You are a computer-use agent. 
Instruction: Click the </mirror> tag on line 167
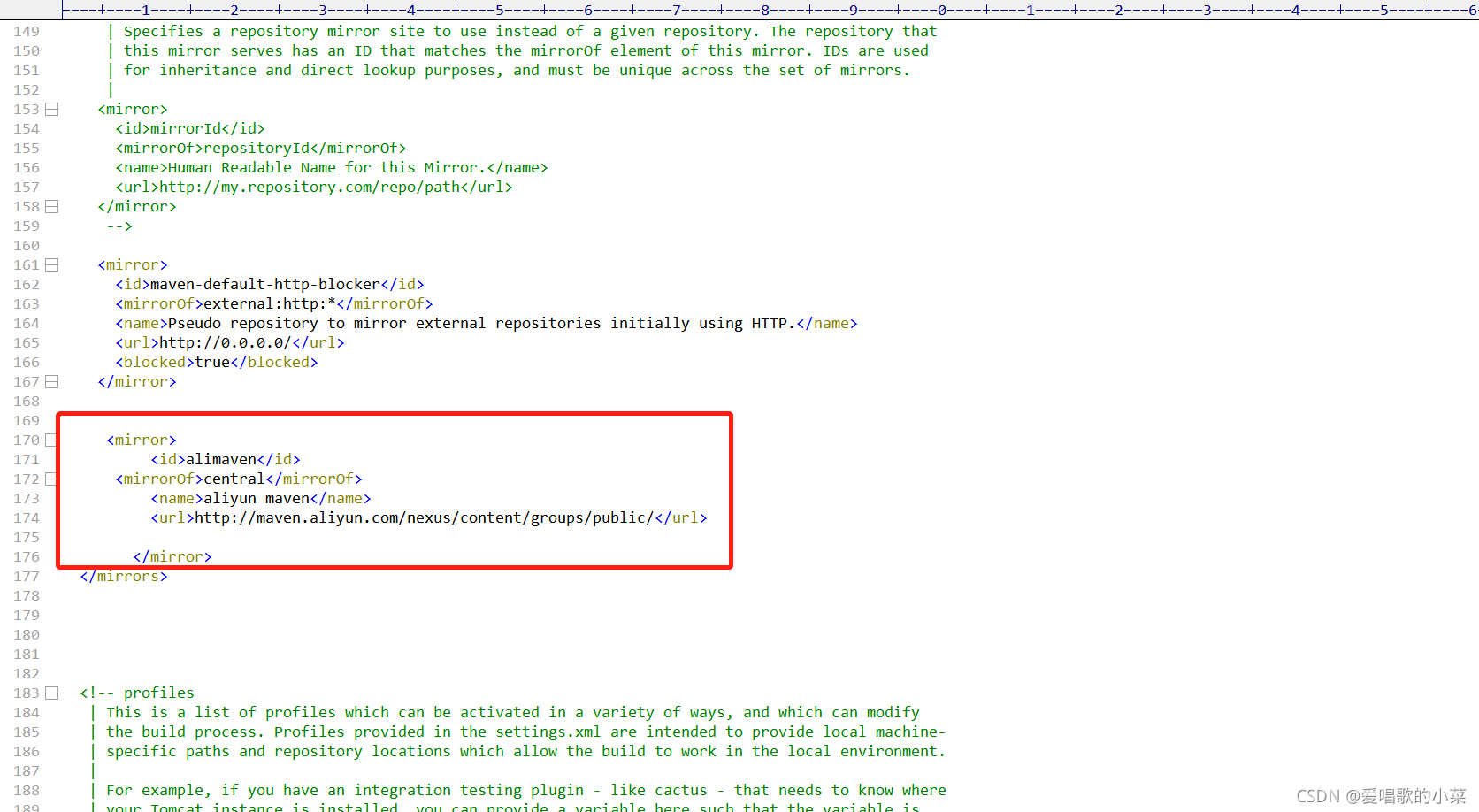coord(137,382)
